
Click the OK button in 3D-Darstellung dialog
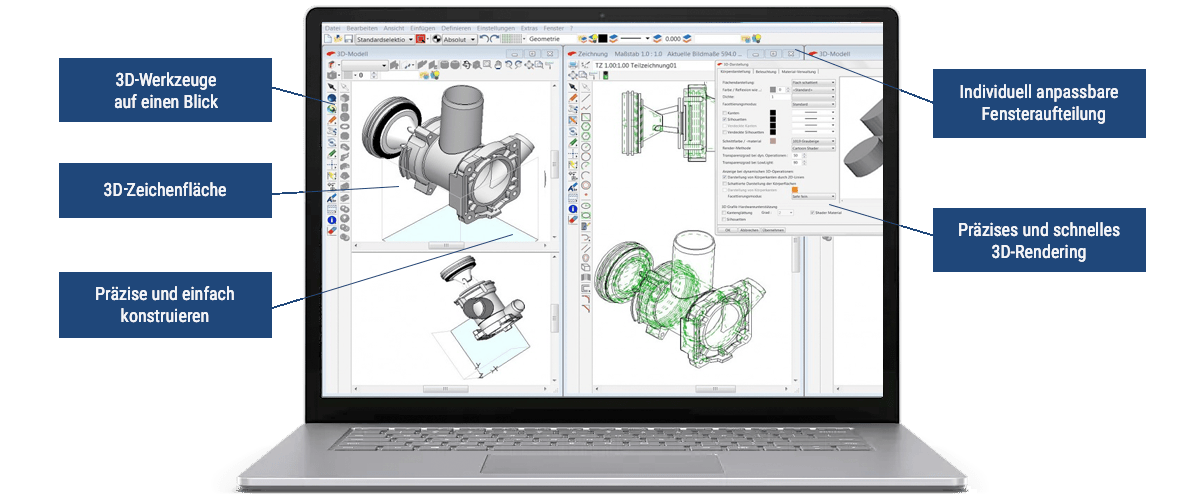click(x=728, y=229)
